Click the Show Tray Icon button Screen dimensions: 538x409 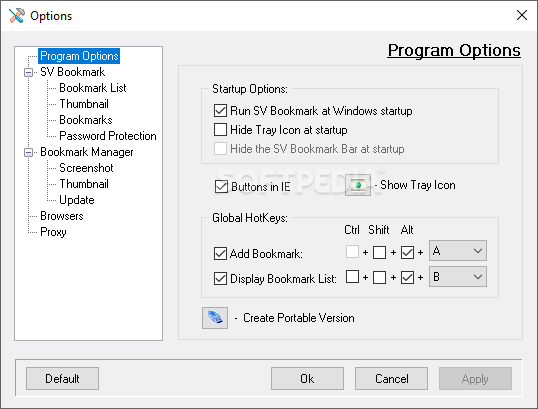(x=358, y=185)
